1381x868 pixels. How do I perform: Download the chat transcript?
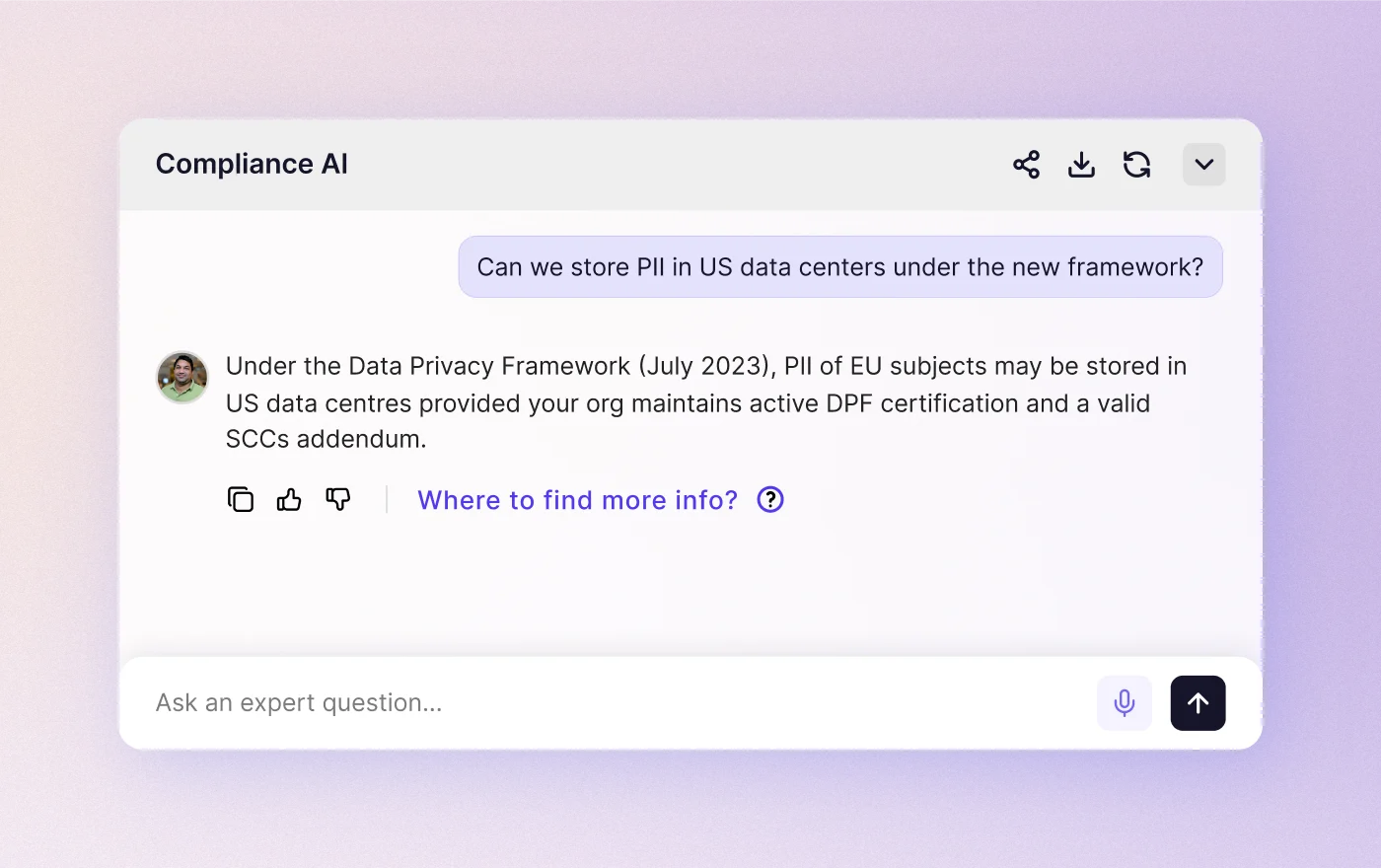click(1081, 165)
